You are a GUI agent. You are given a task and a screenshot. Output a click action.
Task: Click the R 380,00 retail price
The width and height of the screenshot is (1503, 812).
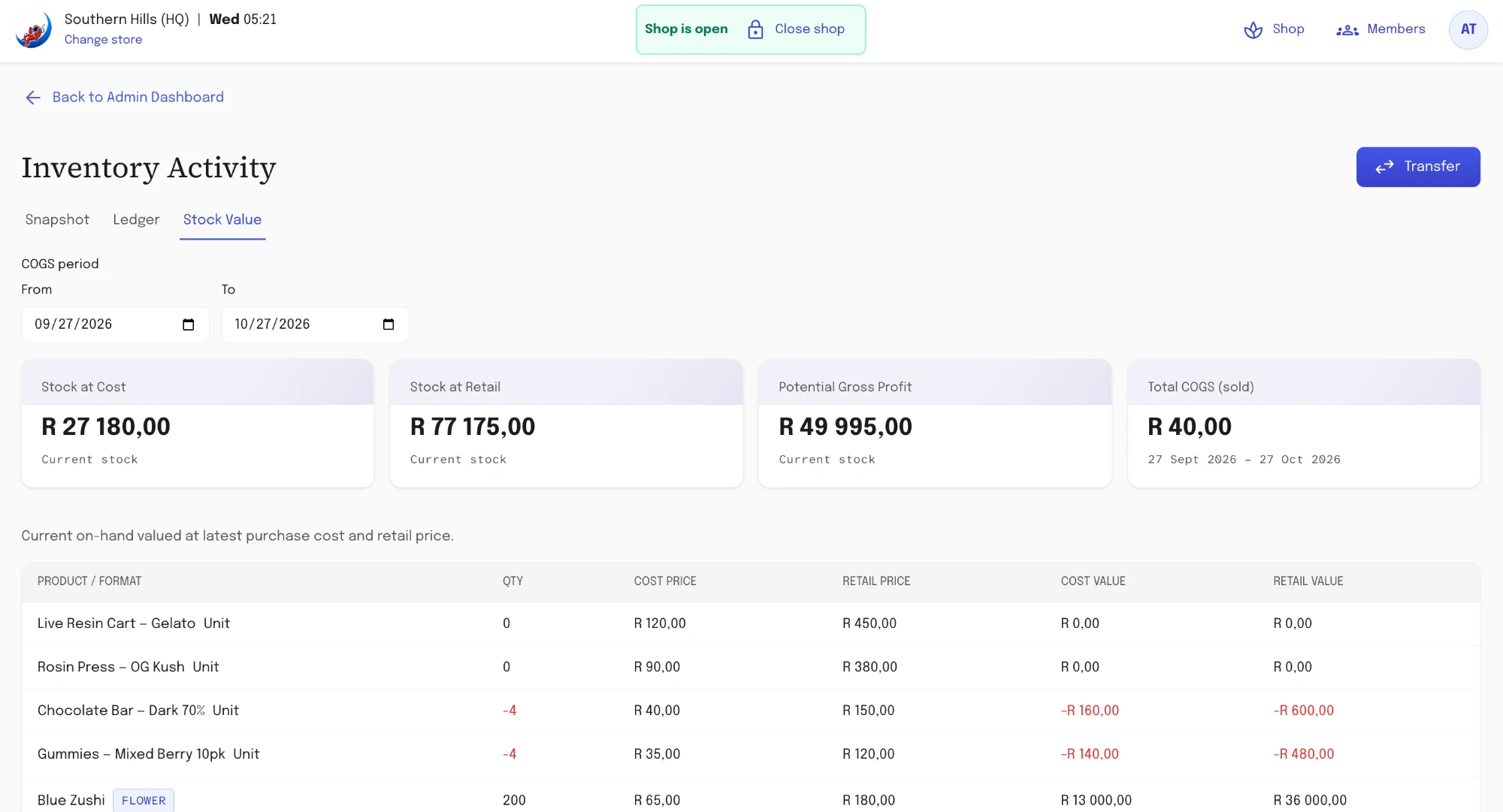869,667
